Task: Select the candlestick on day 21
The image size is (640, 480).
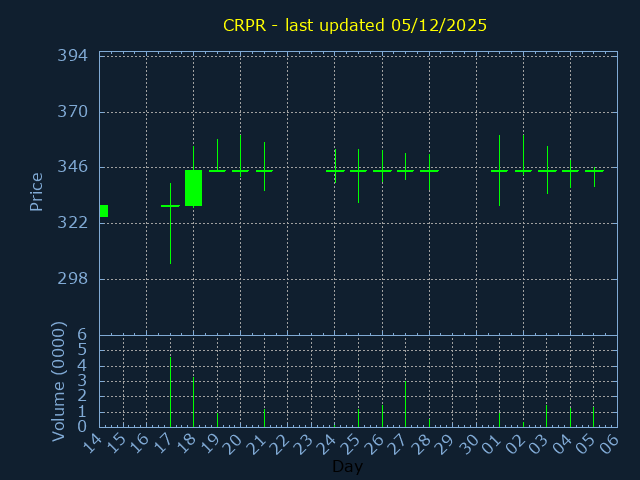Action: pyautogui.click(x=264, y=167)
